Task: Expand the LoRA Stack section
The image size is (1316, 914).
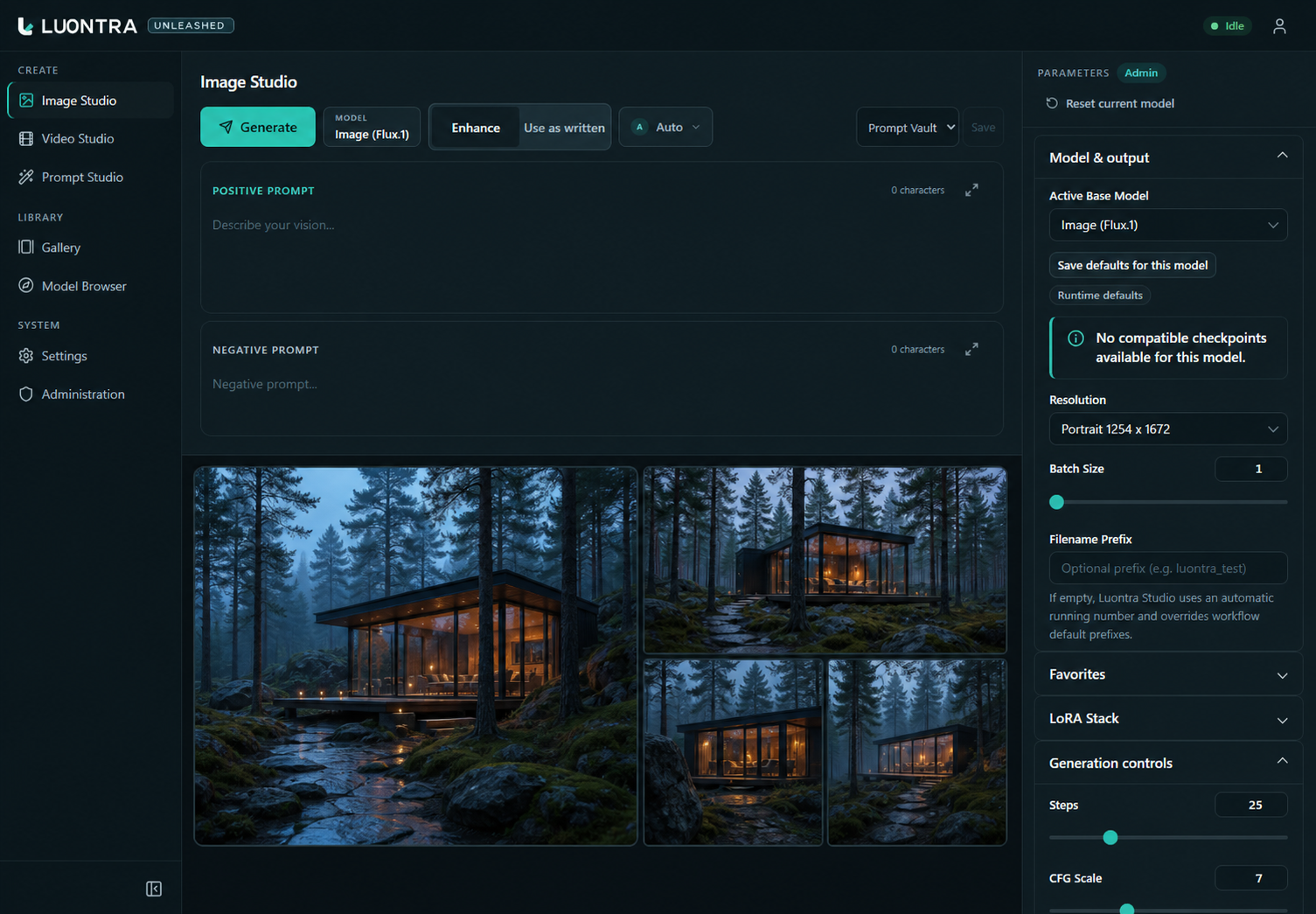Action: tap(1167, 718)
